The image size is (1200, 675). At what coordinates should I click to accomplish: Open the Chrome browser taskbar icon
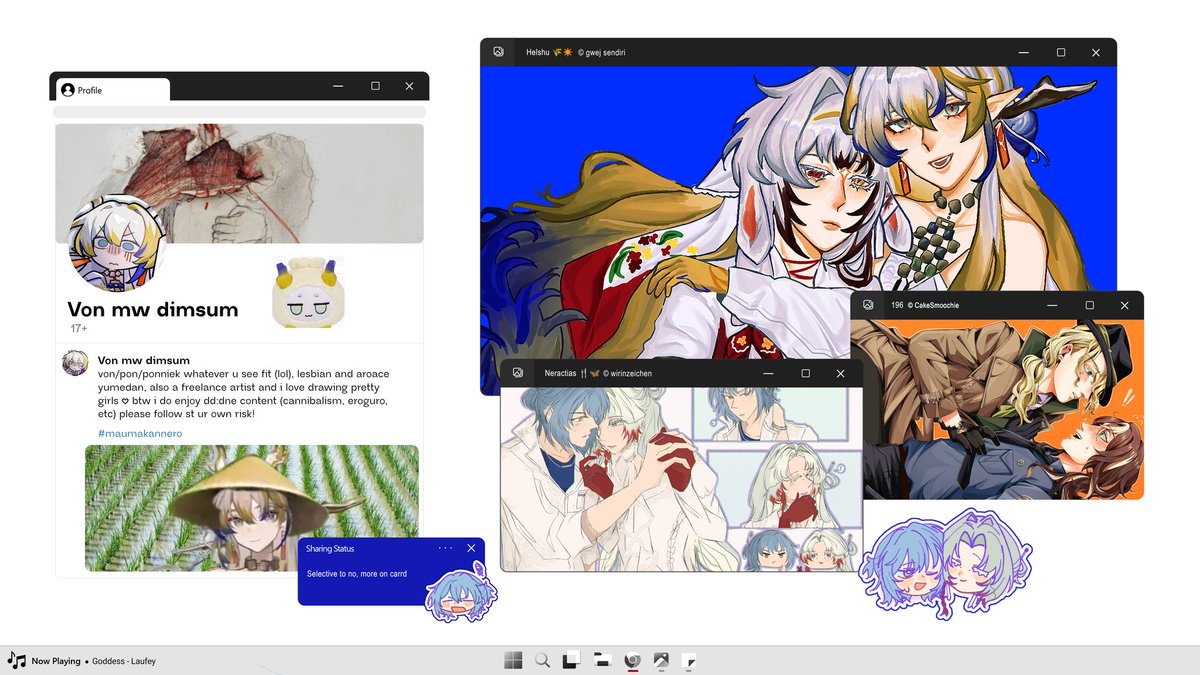(x=631, y=660)
